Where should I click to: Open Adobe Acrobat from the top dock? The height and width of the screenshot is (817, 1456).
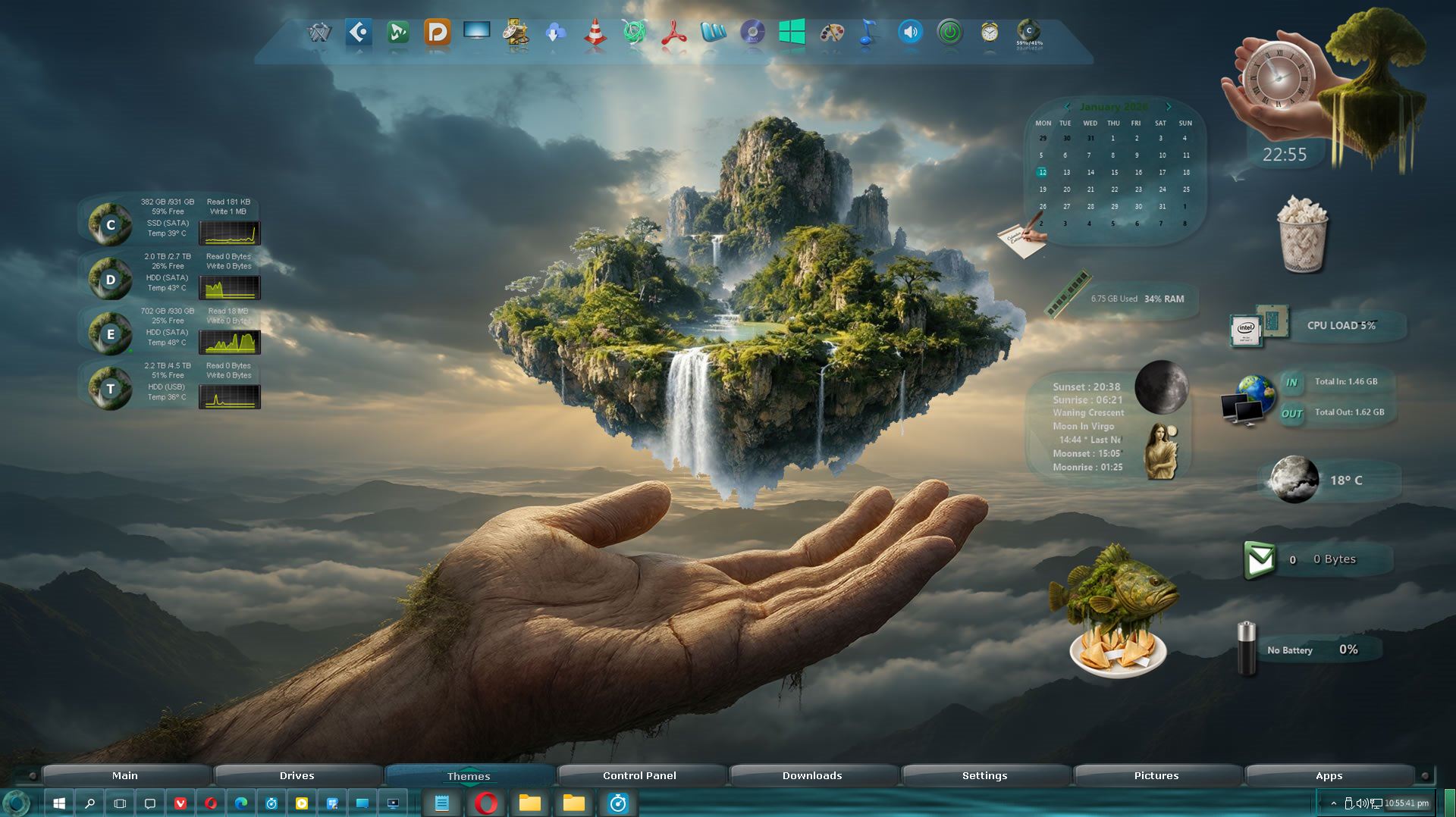click(673, 33)
